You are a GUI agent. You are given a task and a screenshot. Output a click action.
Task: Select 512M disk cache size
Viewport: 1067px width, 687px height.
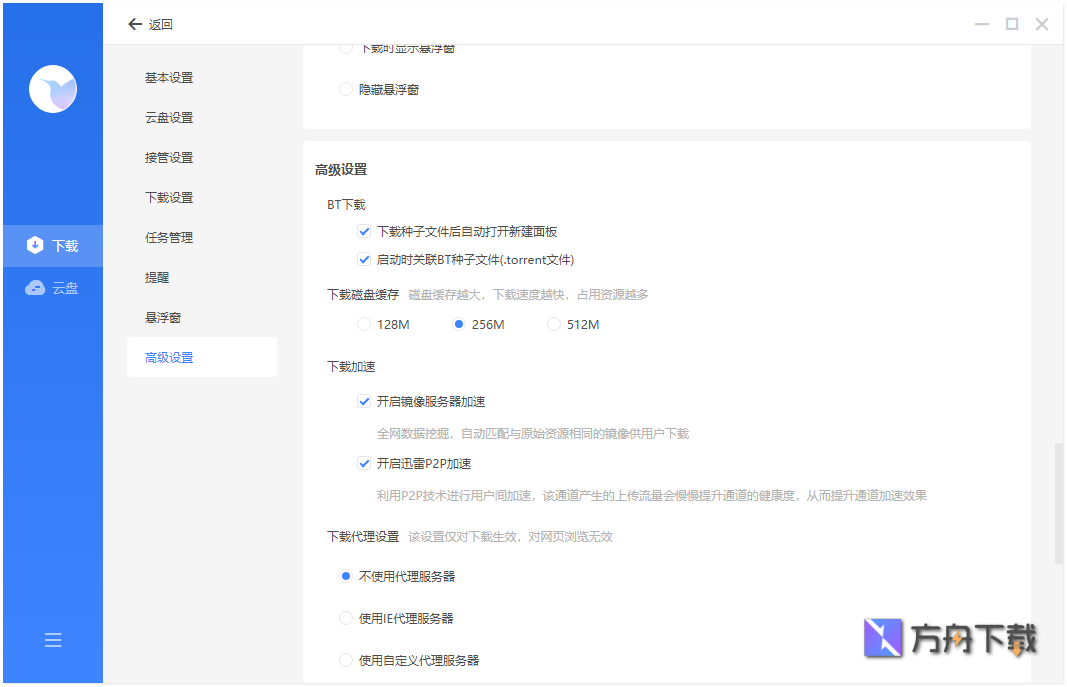click(553, 323)
